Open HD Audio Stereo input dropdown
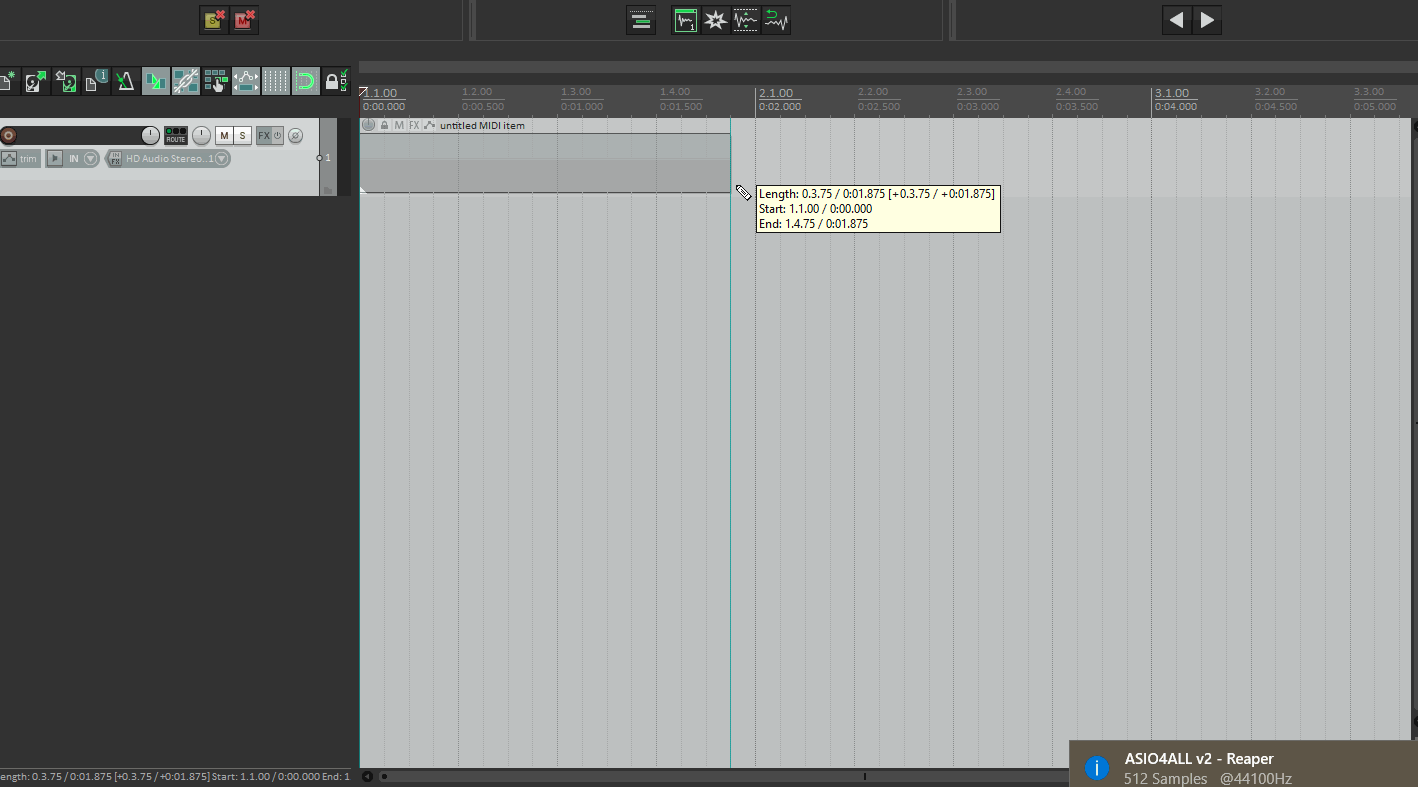Viewport: 1418px width, 787px height. pos(222,159)
